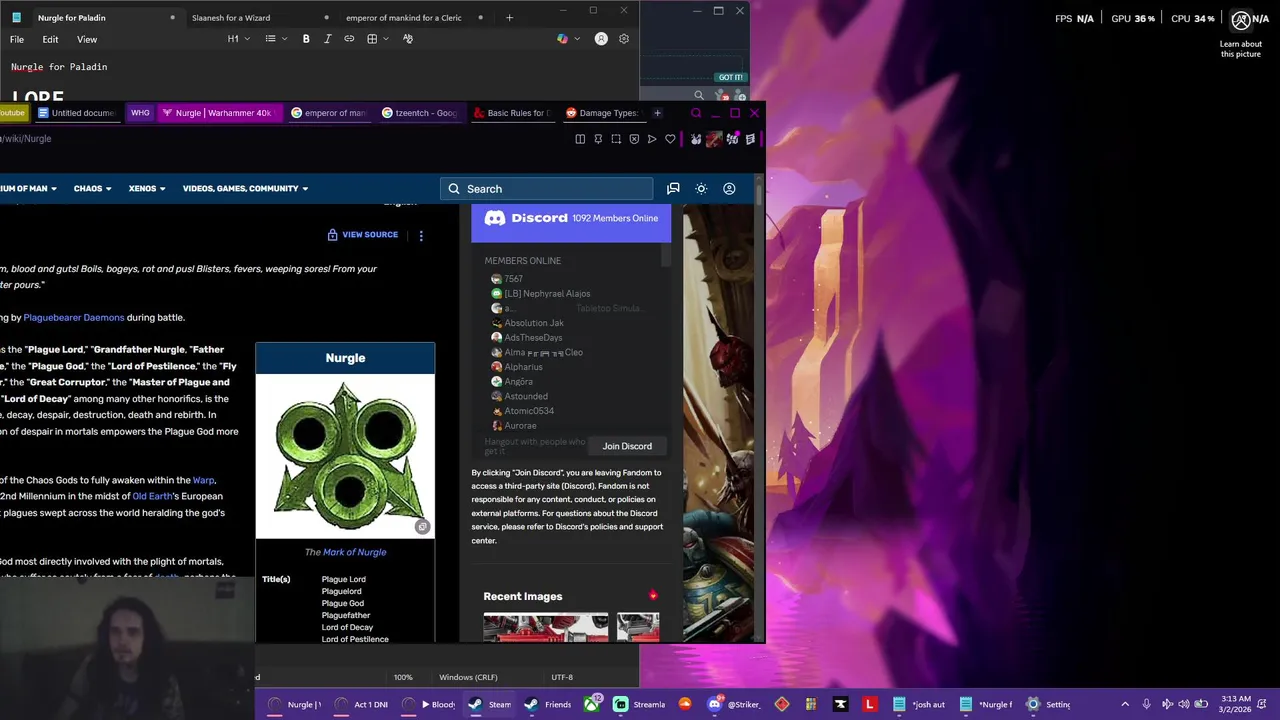Open the table dropdown in Notepad
The height and width of the screenshot is (720, 1280).
377,39
